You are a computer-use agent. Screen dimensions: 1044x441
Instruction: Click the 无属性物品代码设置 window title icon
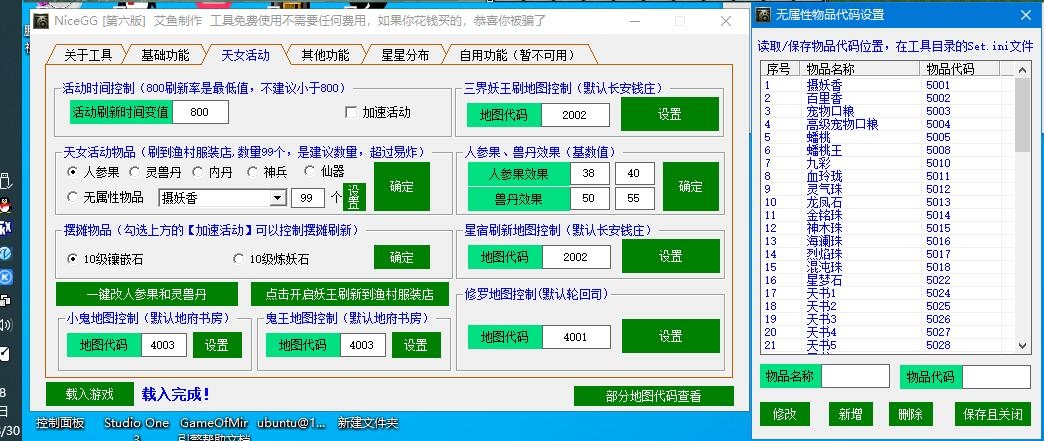[x=765, y=15]
